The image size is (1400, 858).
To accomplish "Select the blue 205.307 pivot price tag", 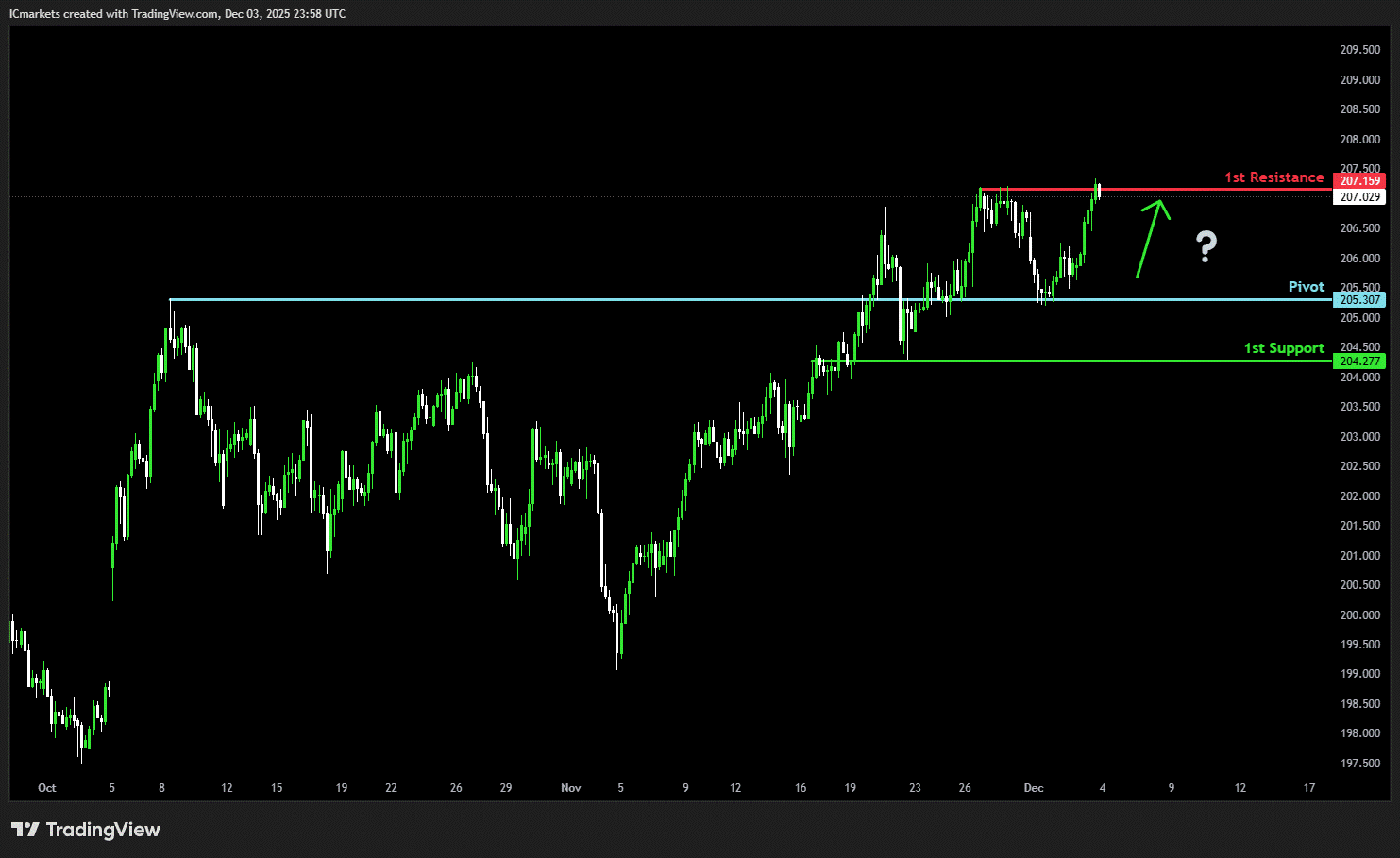I will [x=1359, y=300].
